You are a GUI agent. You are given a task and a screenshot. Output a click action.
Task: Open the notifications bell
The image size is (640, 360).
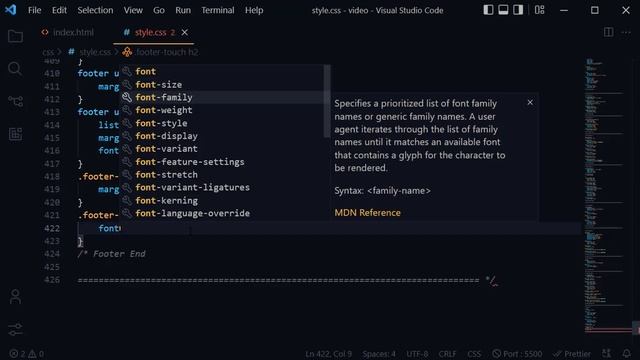[627, 353]
